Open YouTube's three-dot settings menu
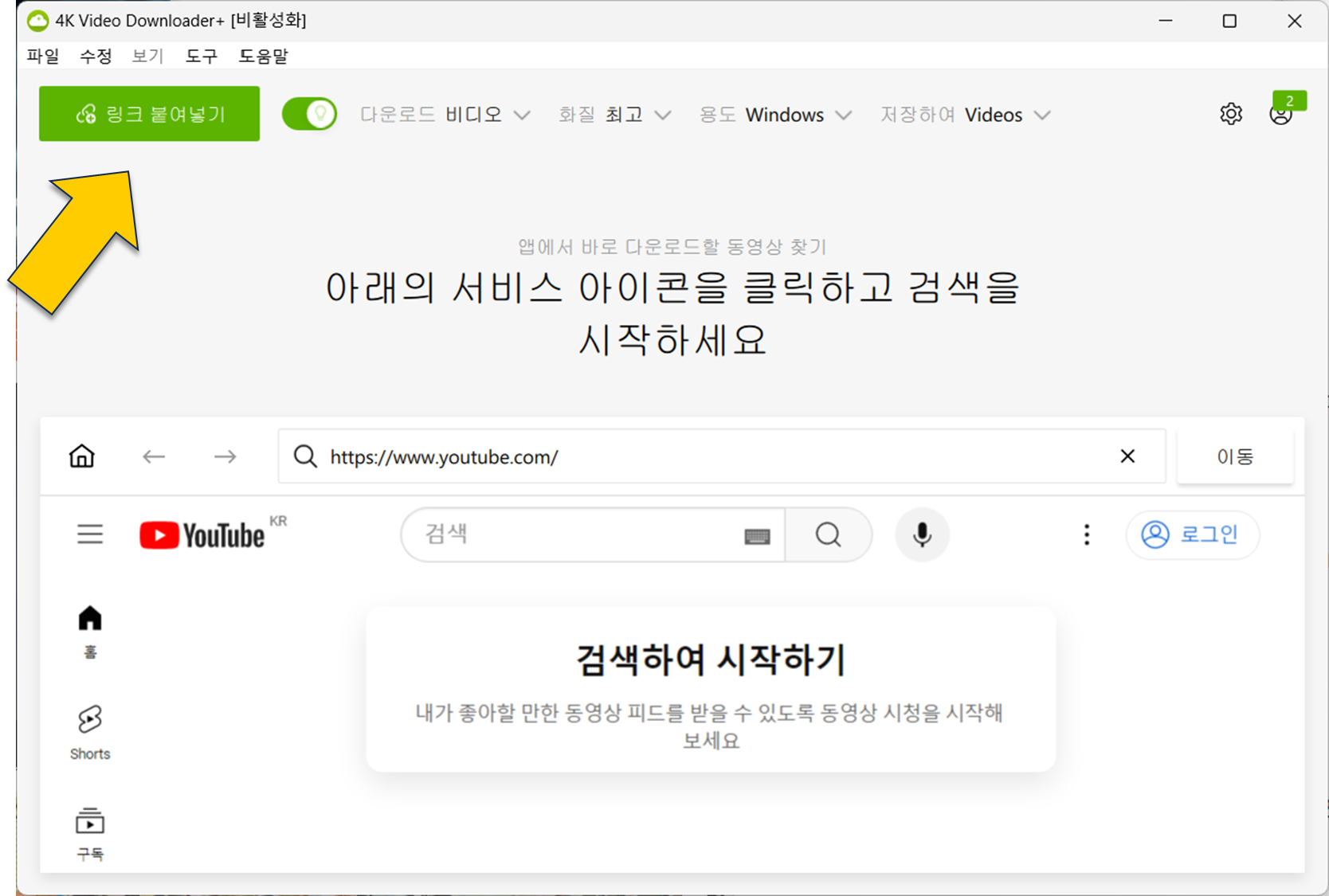This screenshot has height=896, width=1329. pos(1087,534)
